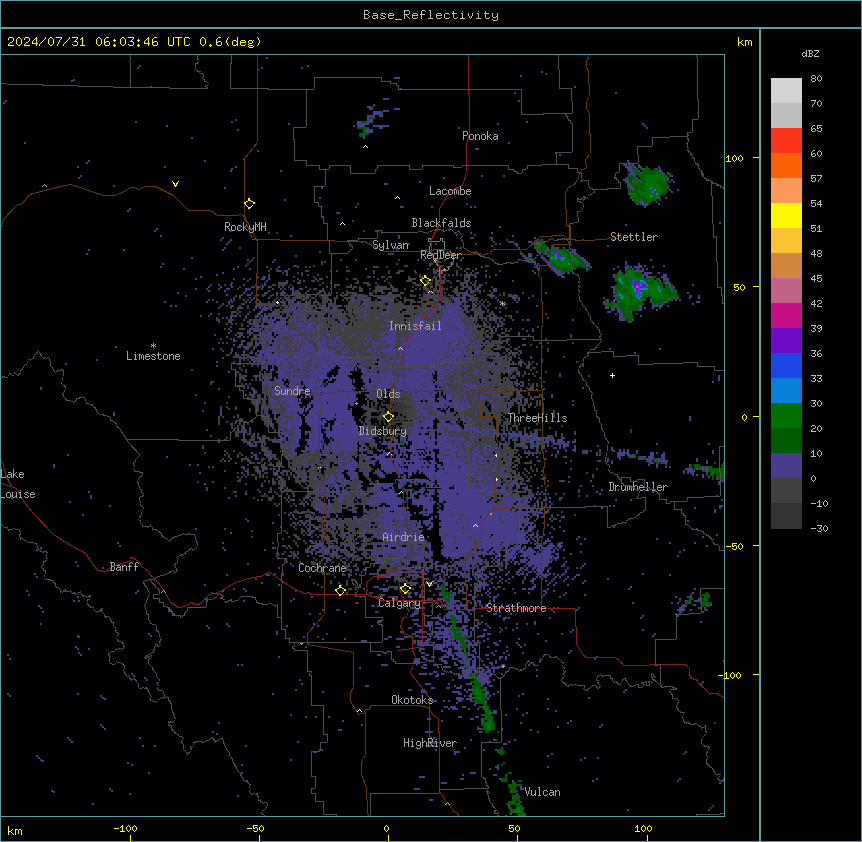Select the Drumheller label
The image size is (862, 842).
click(x=638, y=487)
